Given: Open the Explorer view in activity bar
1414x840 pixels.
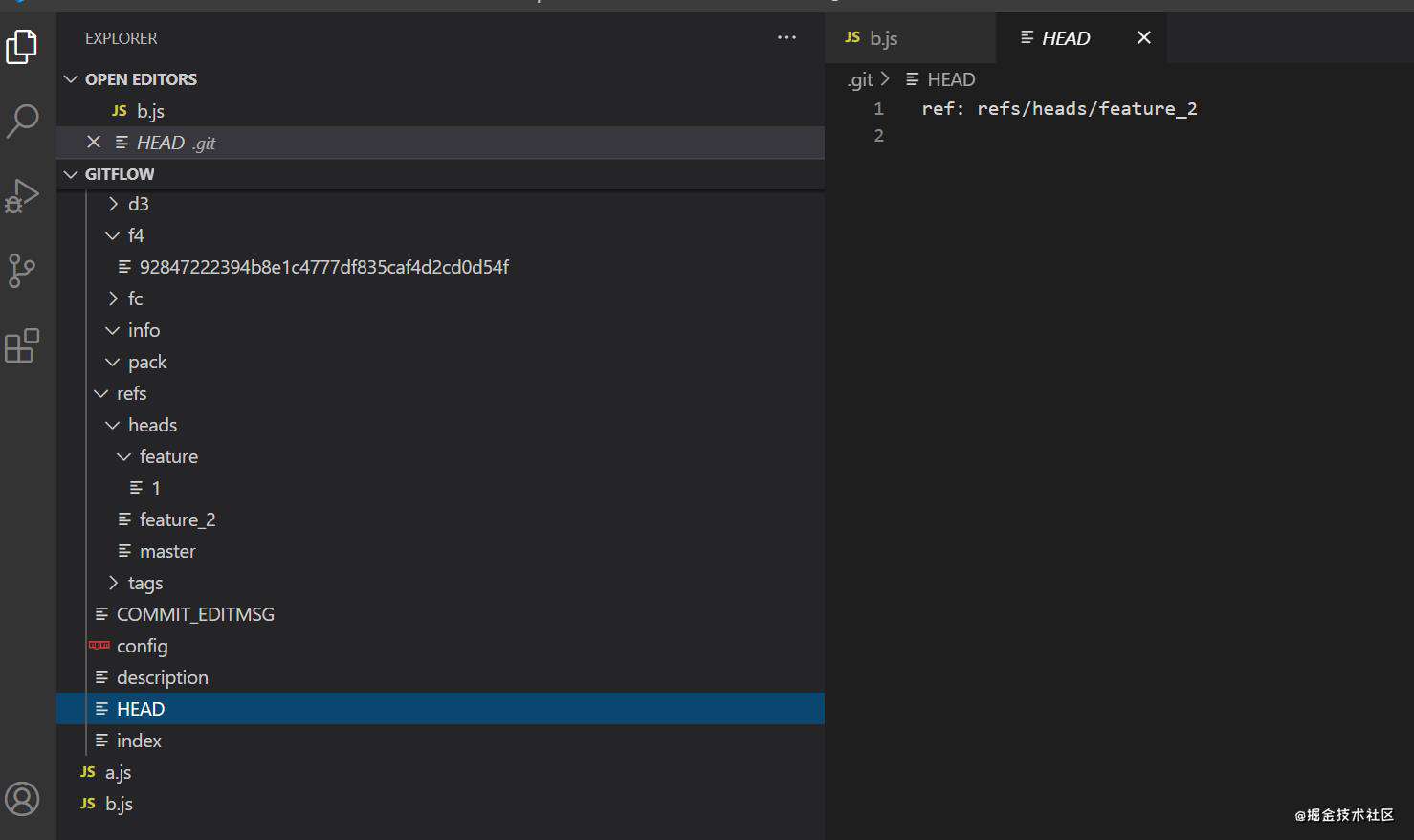Looking at the screenshot, I should tap(22, 46).
